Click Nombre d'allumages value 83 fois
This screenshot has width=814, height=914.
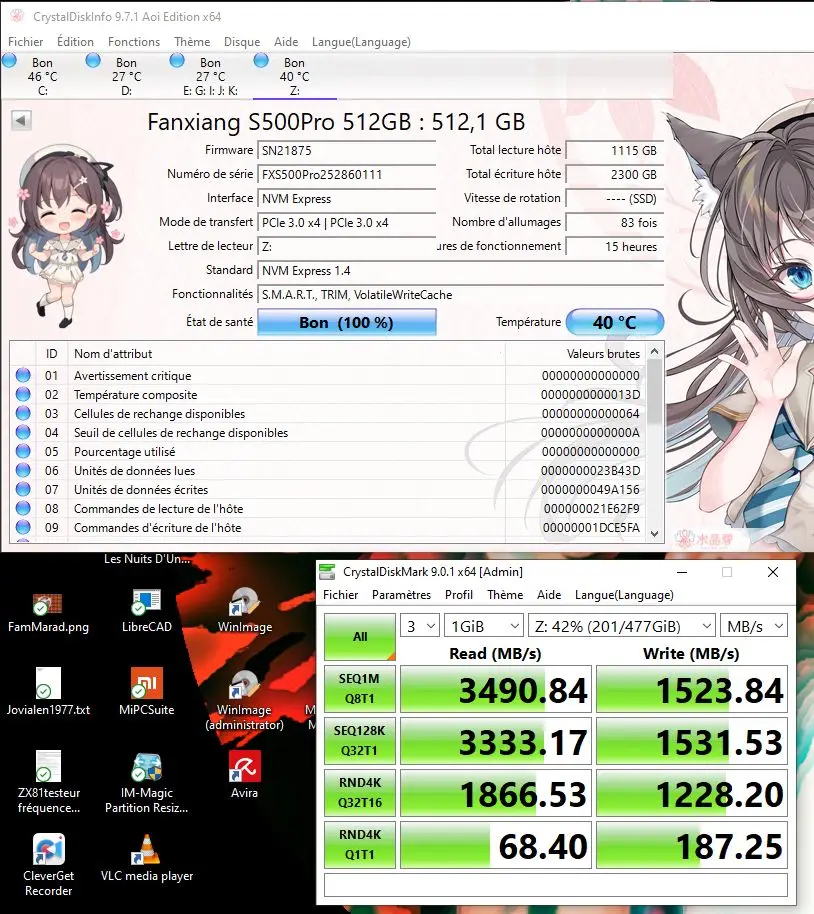pyautogui.click(x=615, y=223)
